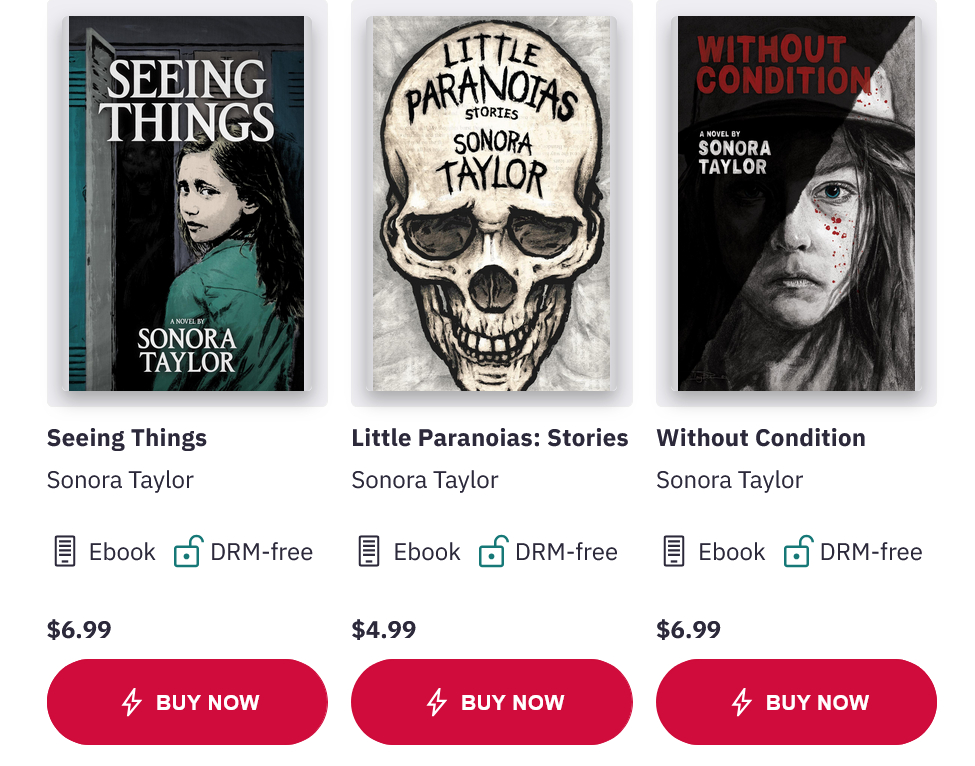Open the Little Paranoias: Stories title link

(x=490, y=438)
